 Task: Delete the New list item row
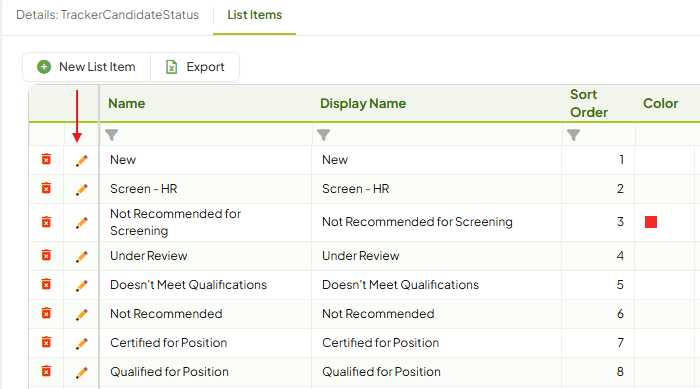(x=46, y=159)
